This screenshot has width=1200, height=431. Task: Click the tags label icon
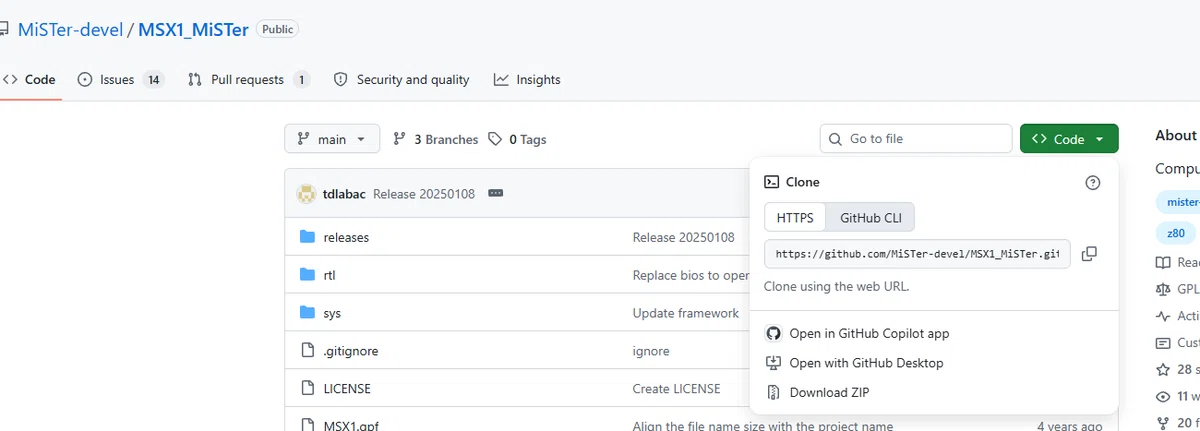point(495,139)
